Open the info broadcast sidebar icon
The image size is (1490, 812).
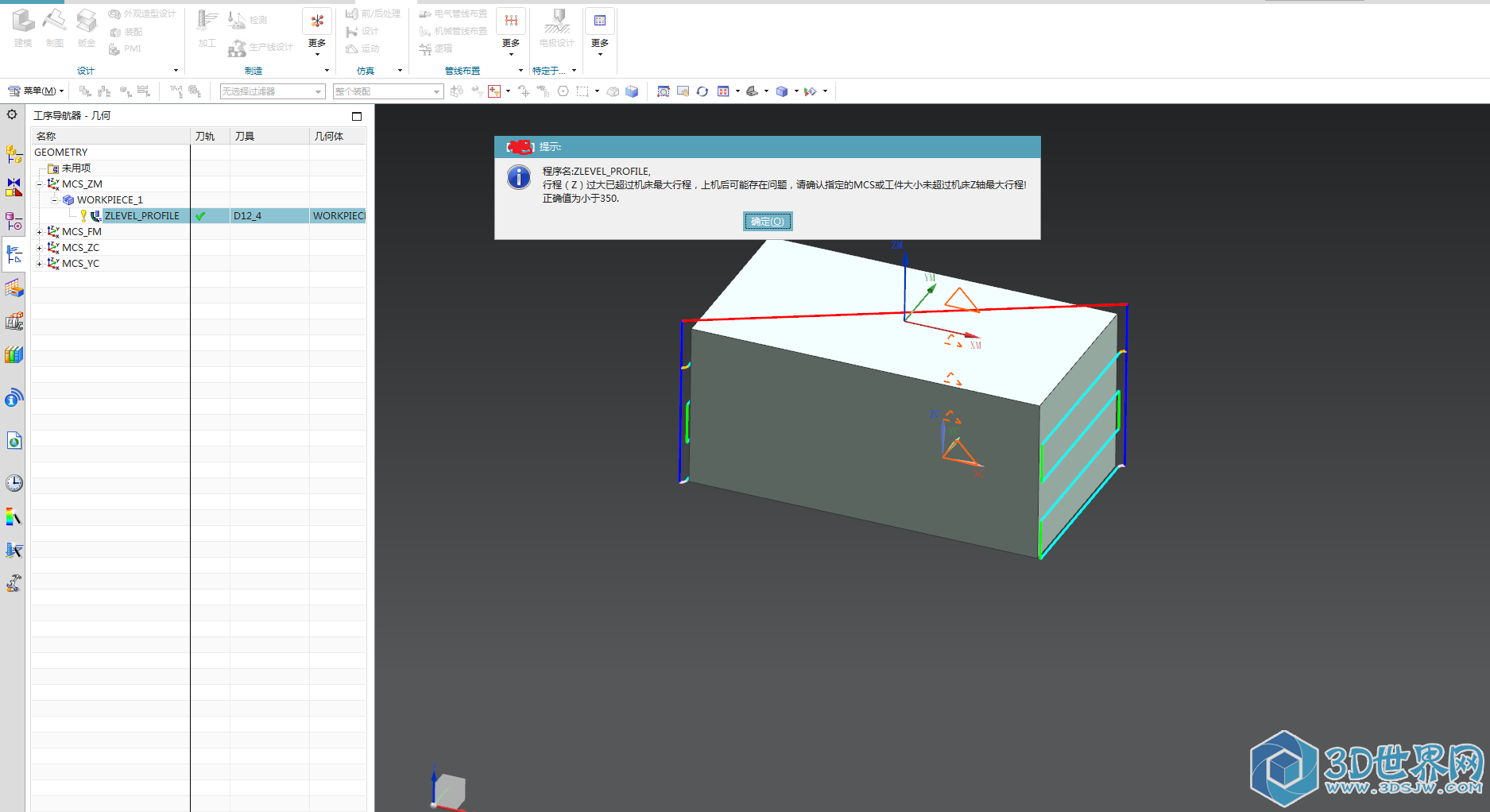click(x=14, y=397)
